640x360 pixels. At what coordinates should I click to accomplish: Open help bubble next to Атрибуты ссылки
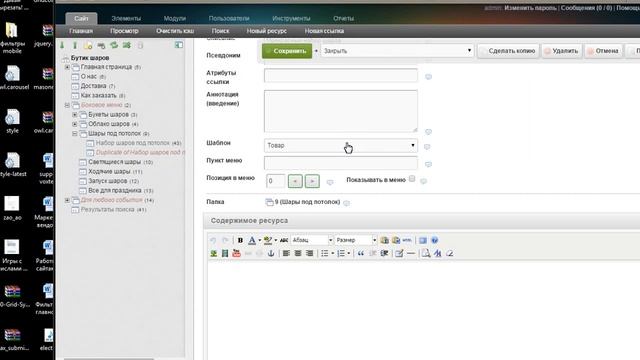click(428, 77)
